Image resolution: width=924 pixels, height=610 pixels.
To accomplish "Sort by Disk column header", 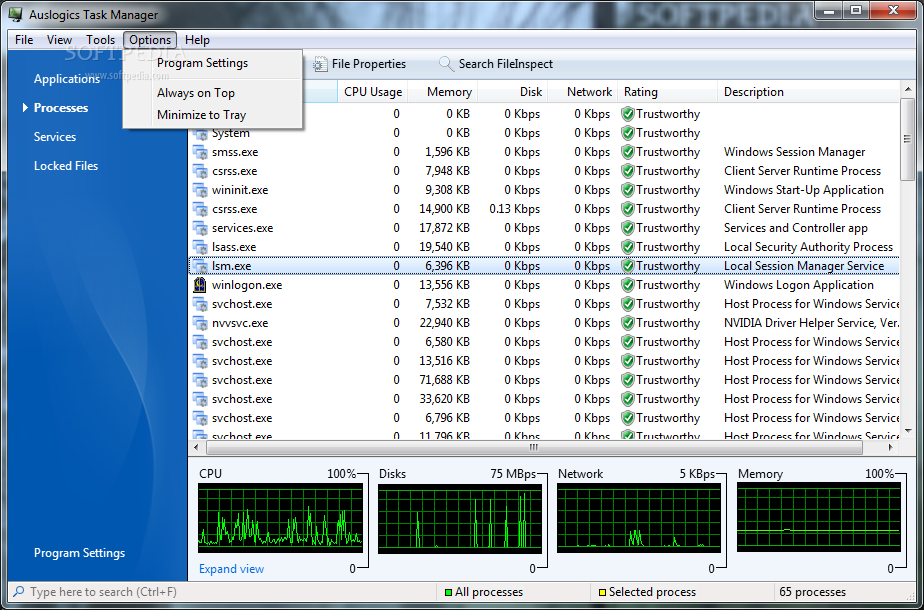I will click(513, 92).
